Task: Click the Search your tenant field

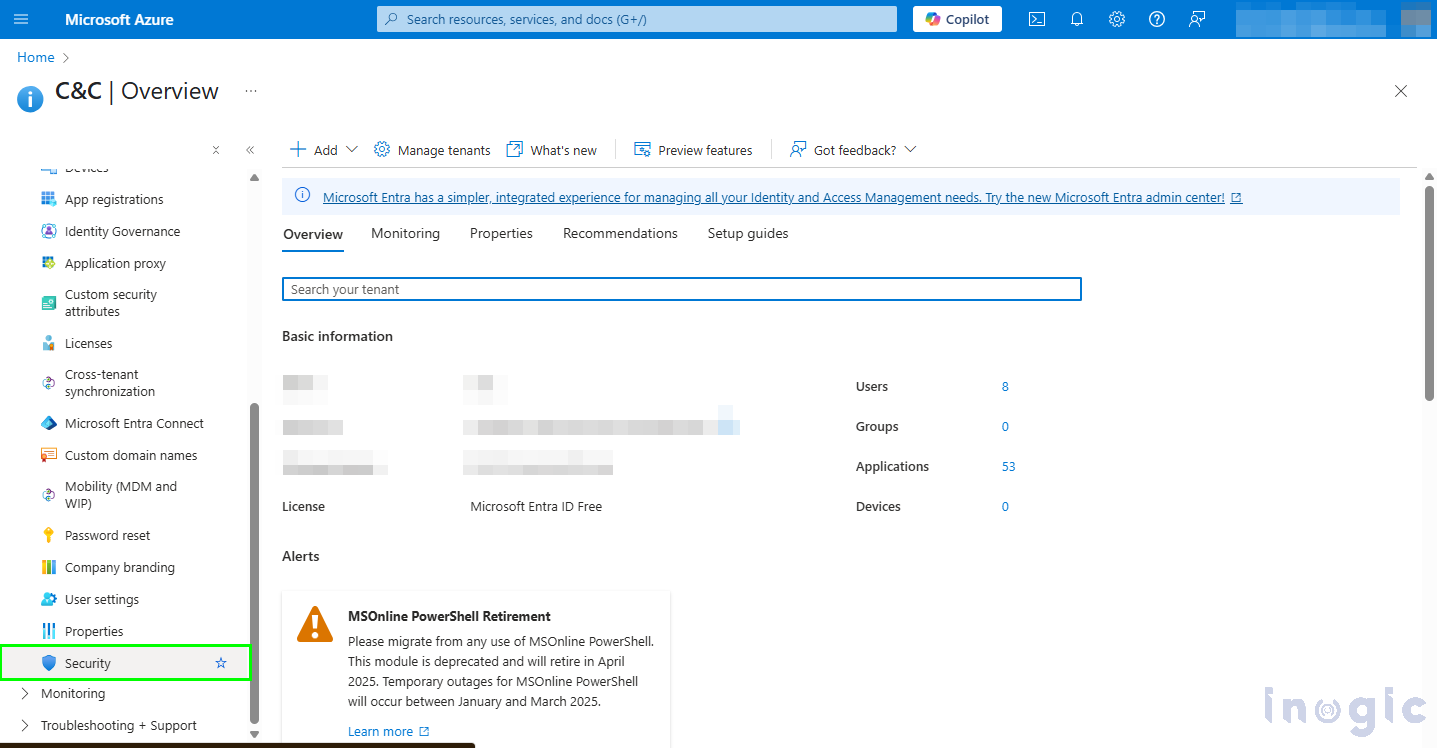Action: click(x=681, y=289)
